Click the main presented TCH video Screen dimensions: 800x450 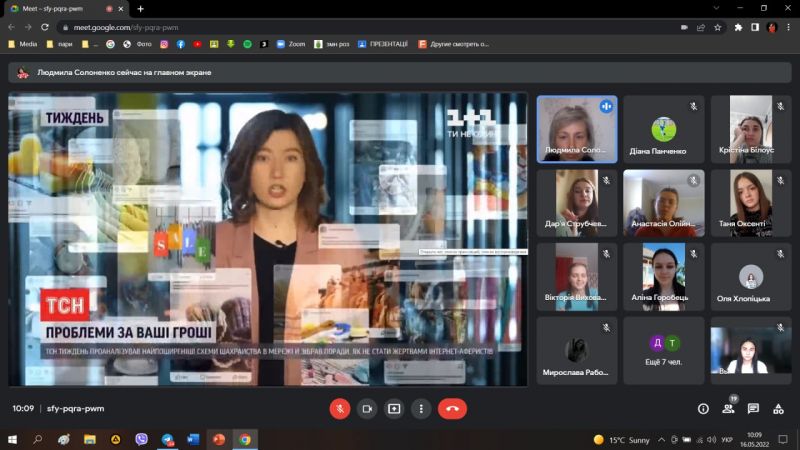(268, 239)
